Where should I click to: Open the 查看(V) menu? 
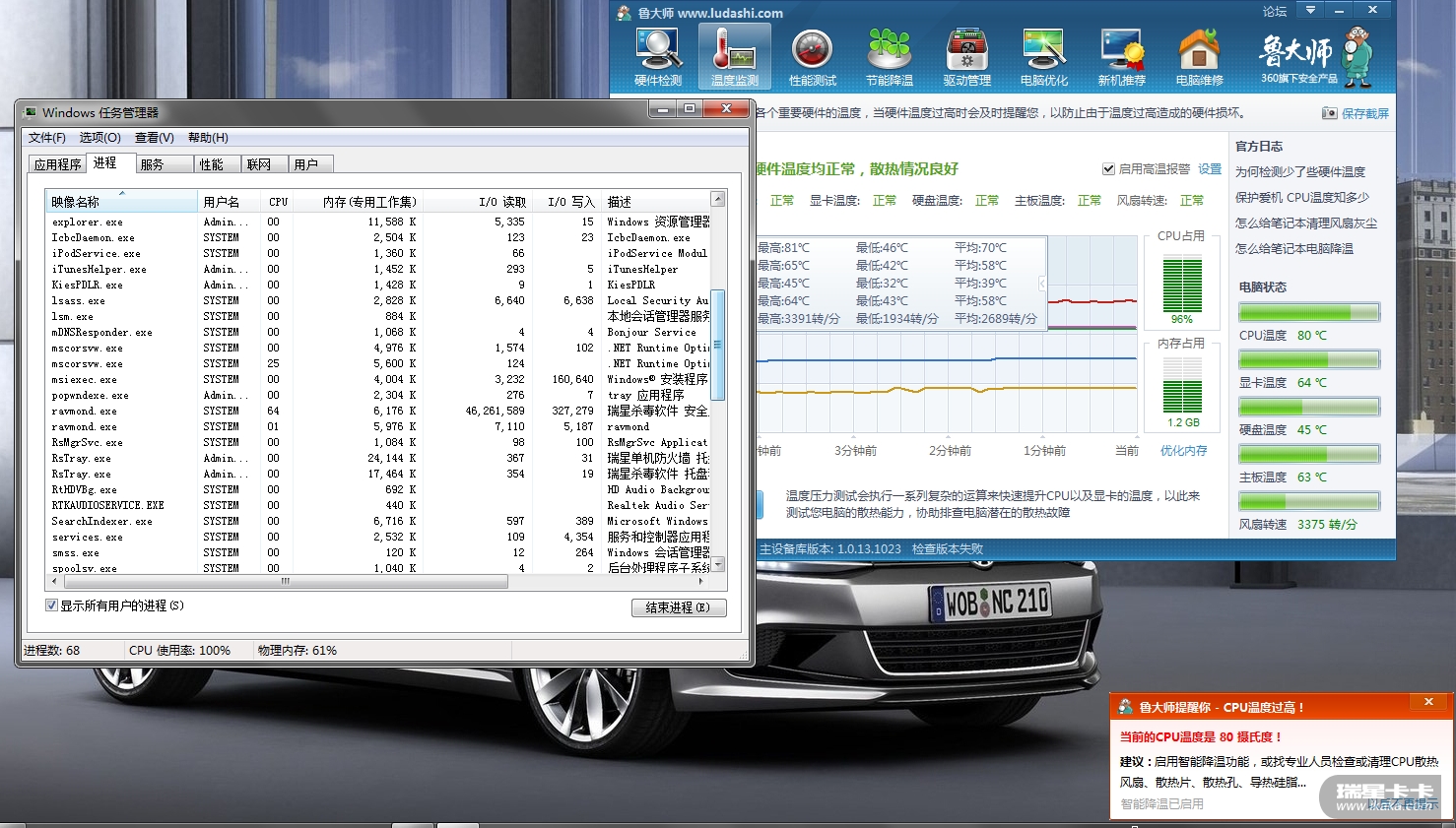(x=155, y=138)
